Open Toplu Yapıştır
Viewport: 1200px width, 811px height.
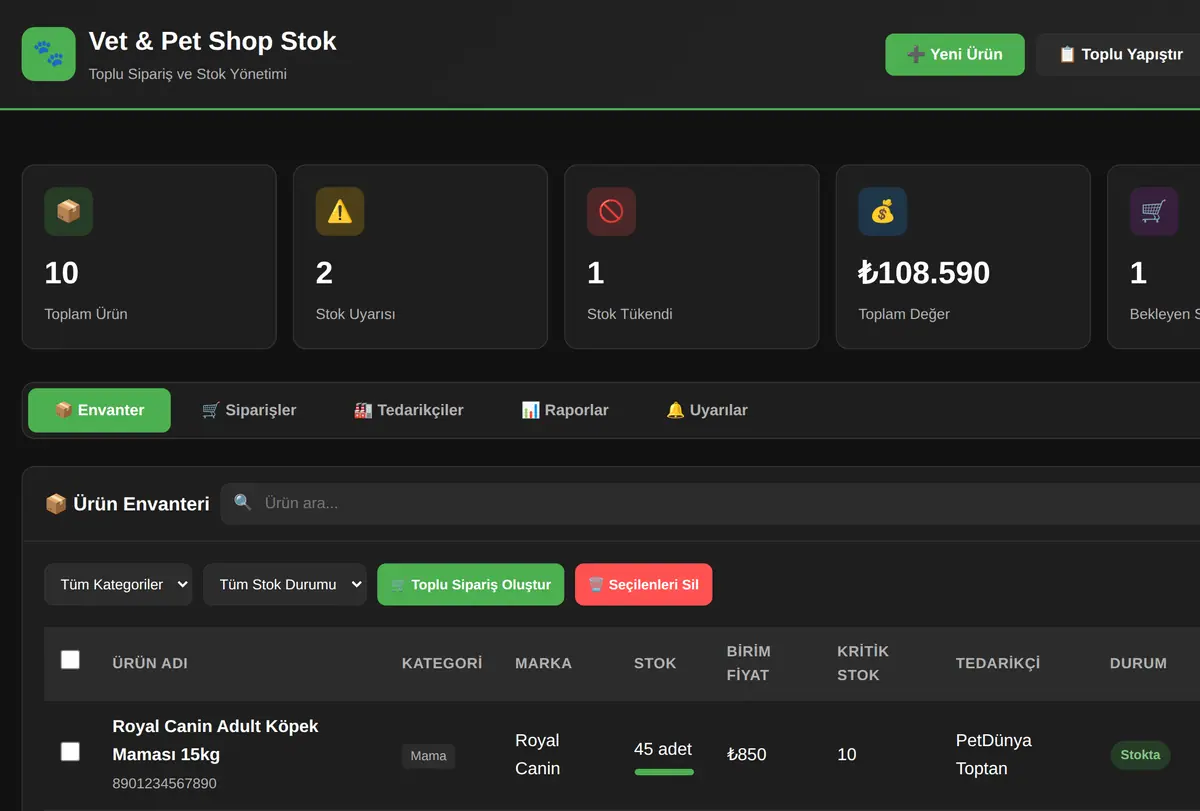pyautogui.click(x=1120, y=54)
